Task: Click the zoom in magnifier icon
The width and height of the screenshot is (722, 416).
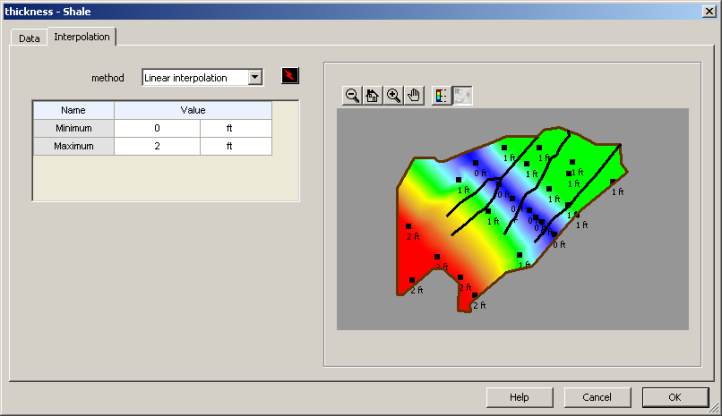Action: [394, 95]
